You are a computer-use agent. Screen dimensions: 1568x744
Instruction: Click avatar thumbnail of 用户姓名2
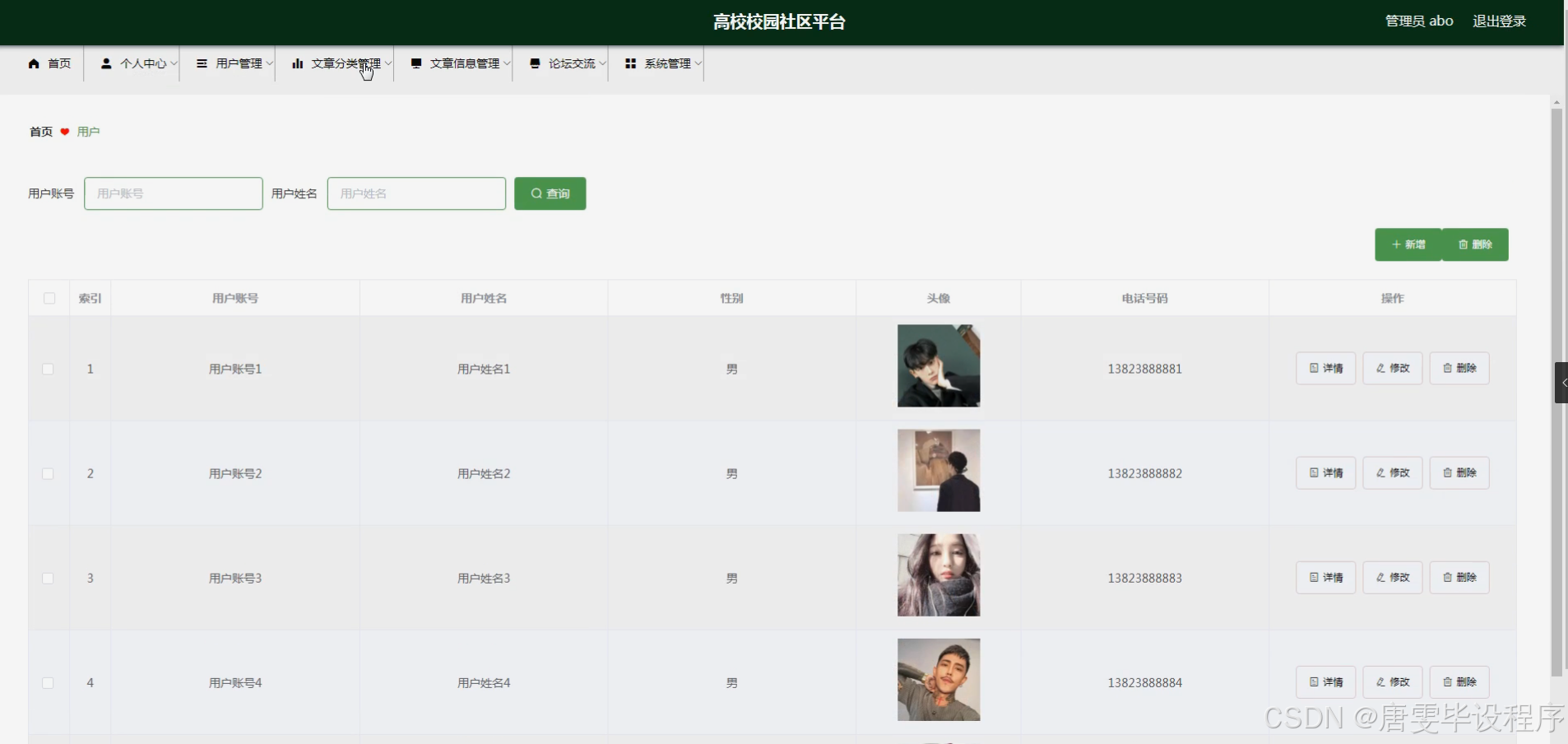pyautogui.click(x=939, y=470)
